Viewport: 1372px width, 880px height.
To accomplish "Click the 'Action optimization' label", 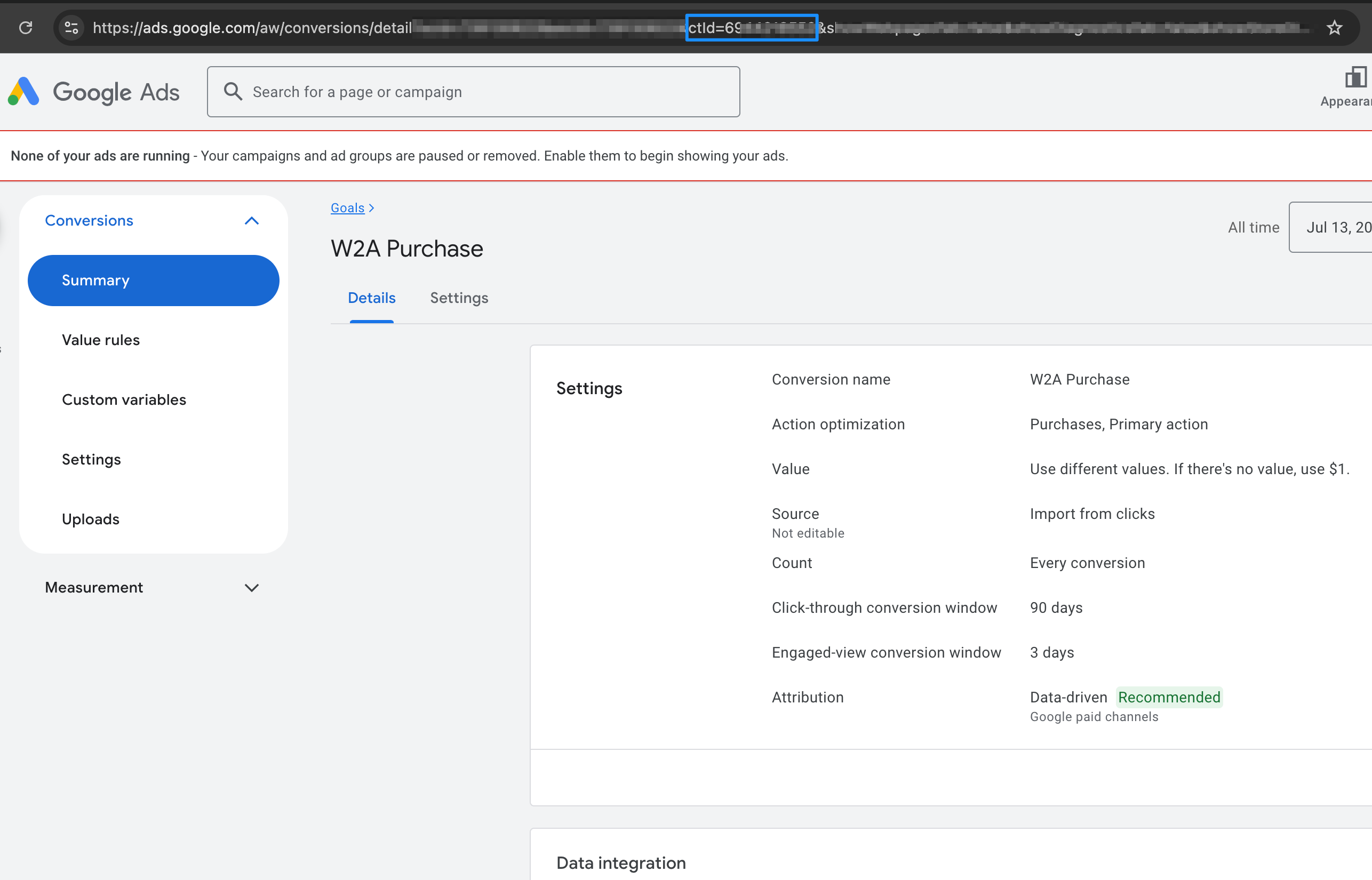I will [837, 424].
